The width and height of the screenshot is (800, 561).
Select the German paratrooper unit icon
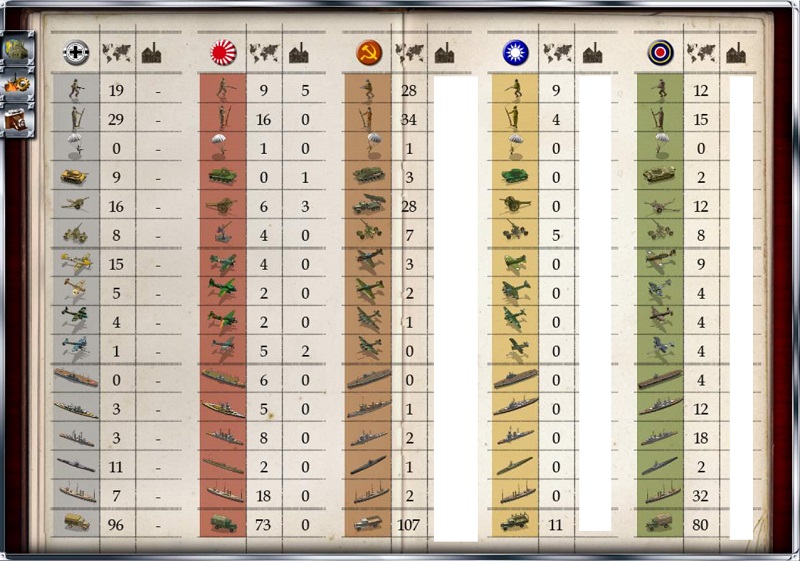point(76,146)
